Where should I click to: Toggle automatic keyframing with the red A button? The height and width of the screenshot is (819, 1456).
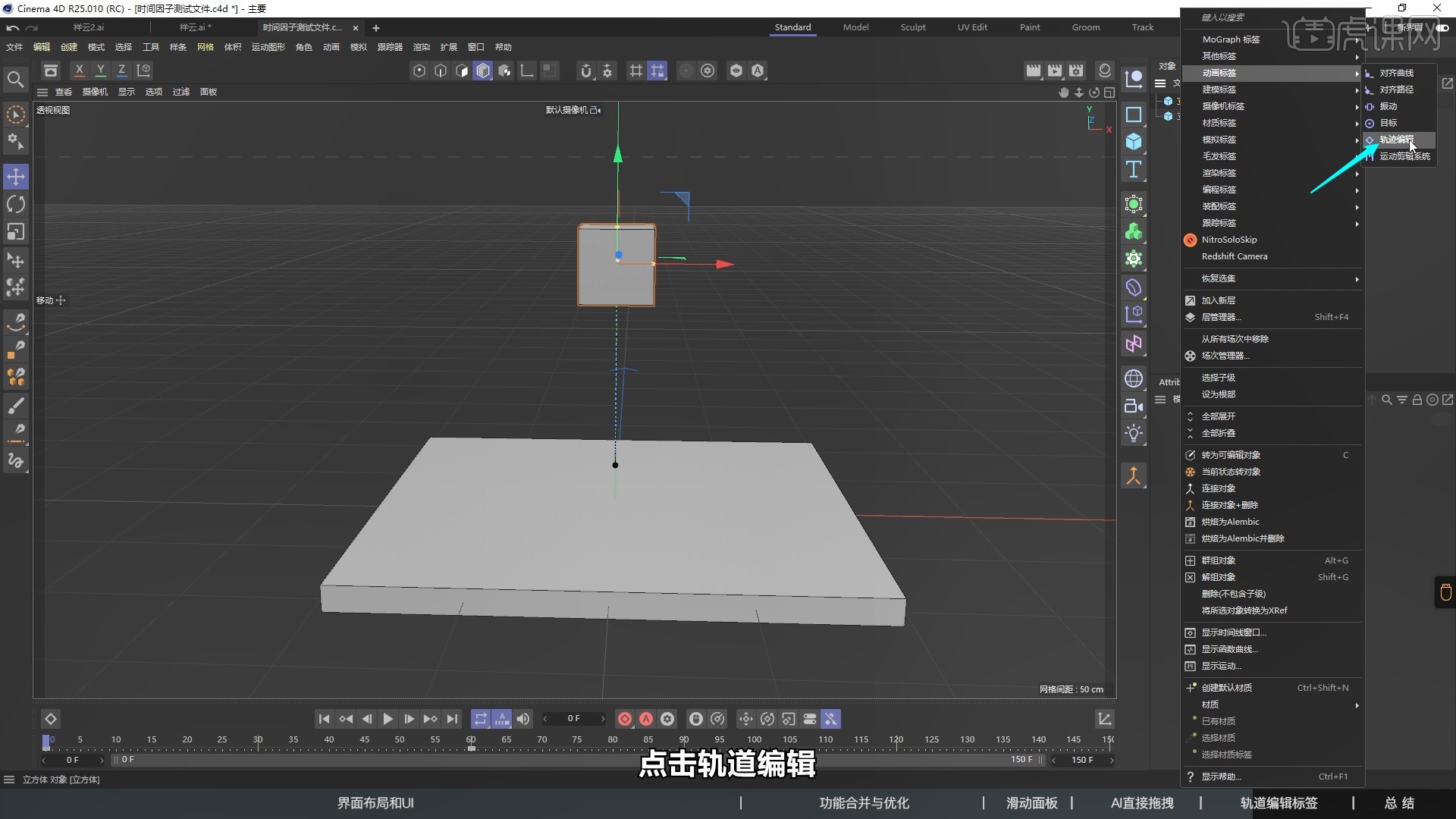click(x=645, y=719)
